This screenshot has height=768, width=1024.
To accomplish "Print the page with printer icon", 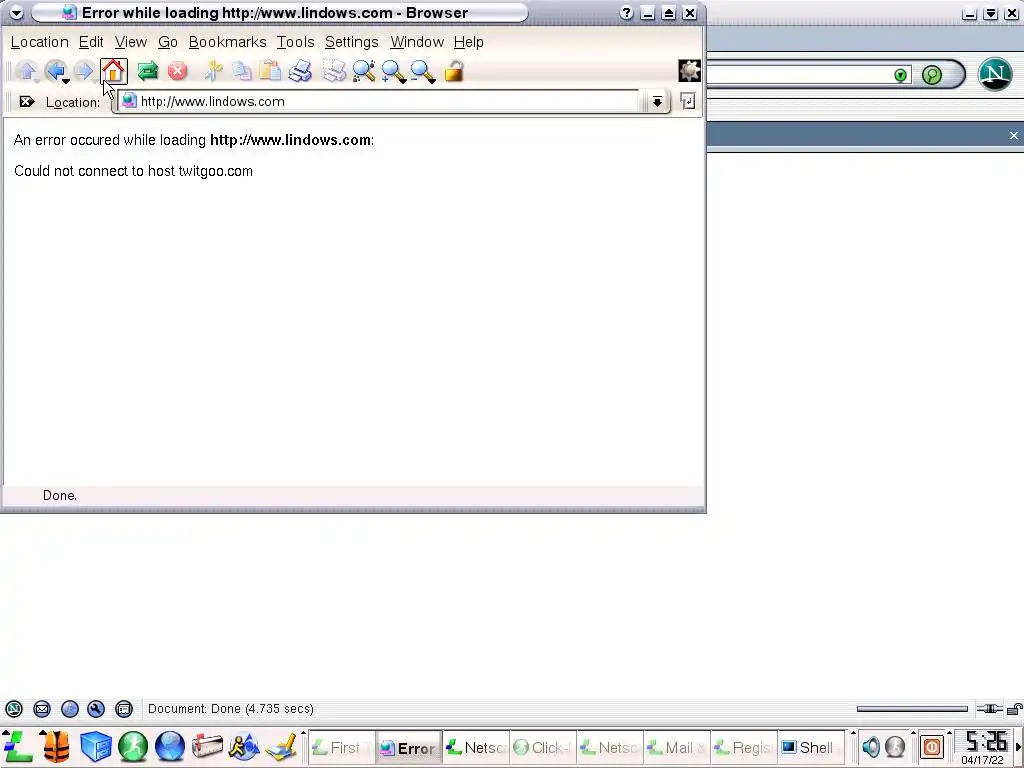I will pos(300,71).
